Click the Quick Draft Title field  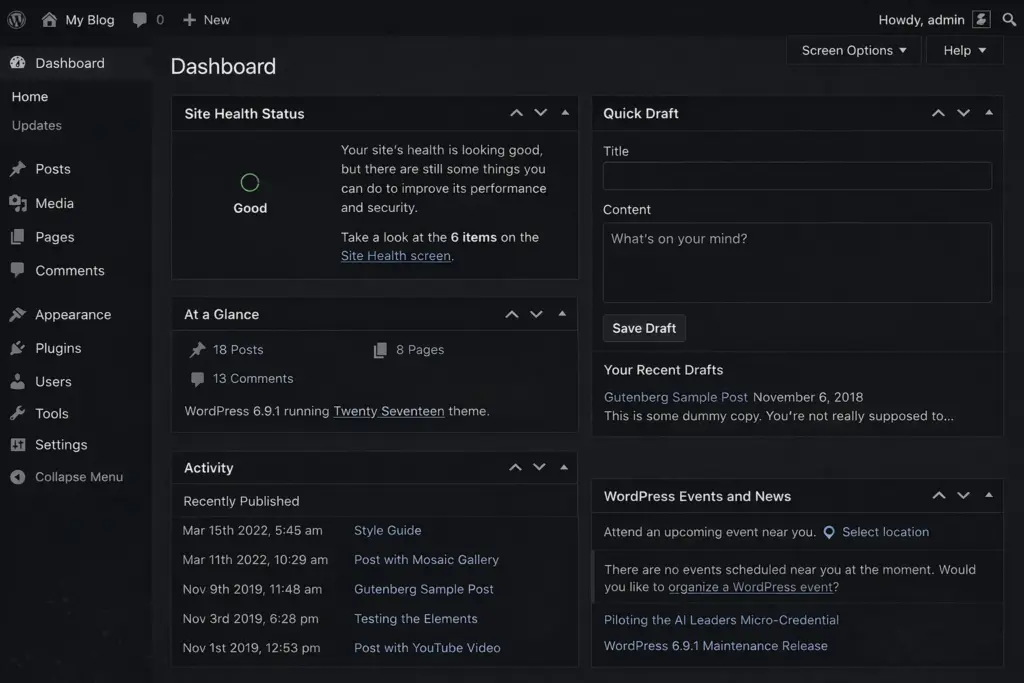[797, 176]
